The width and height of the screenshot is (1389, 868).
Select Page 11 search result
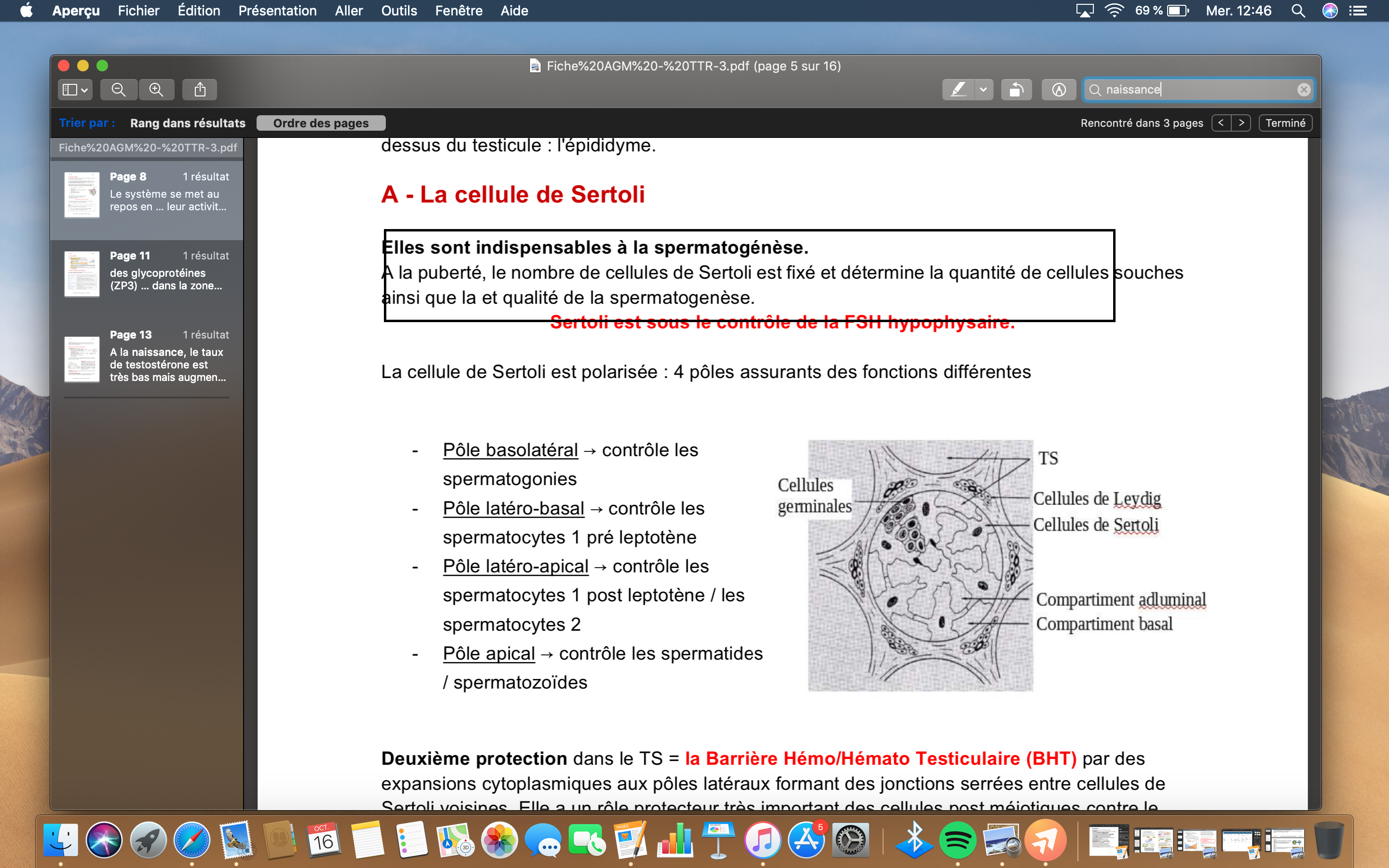click(x=147, y=272)
